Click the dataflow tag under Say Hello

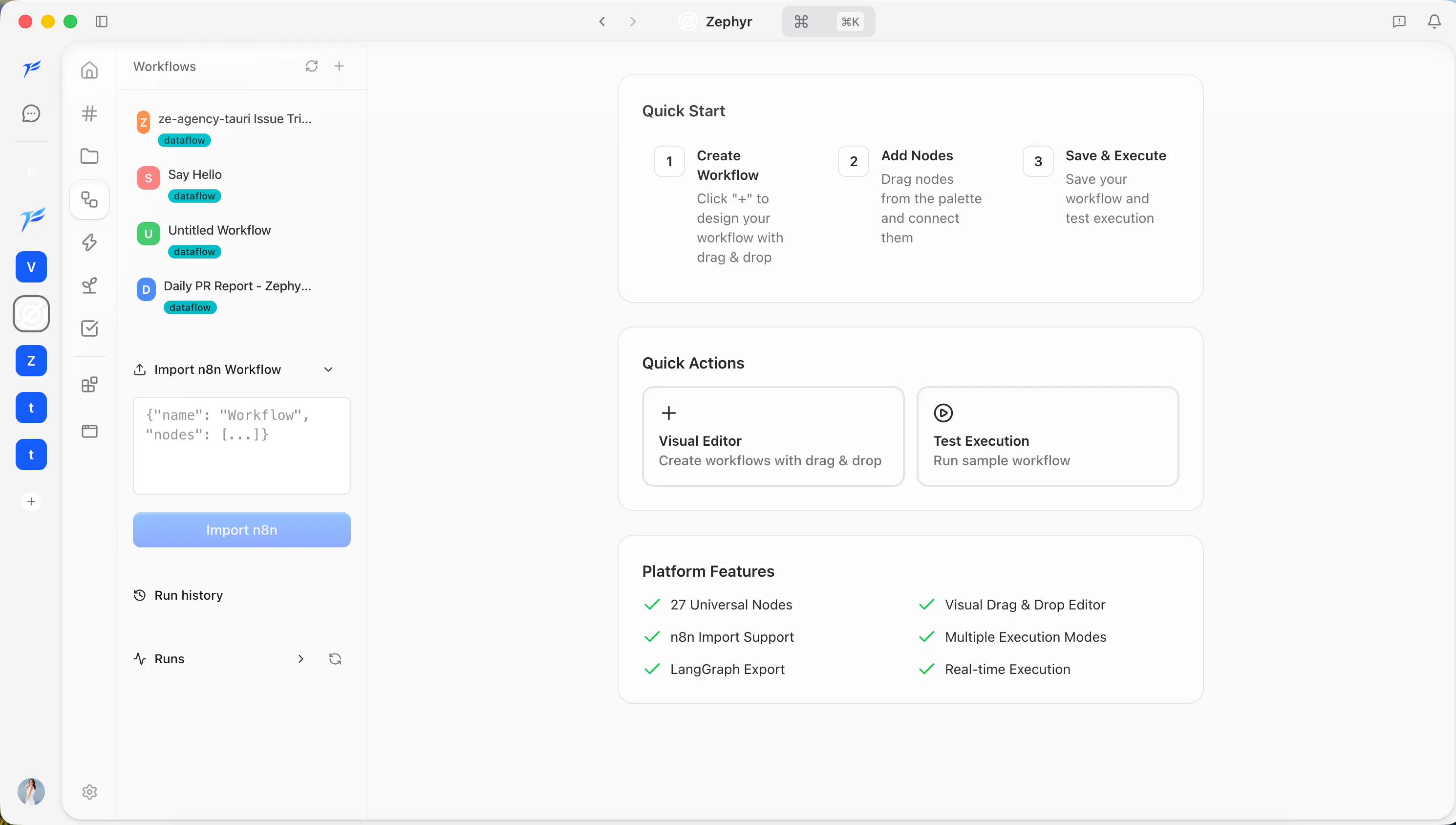click(x=194, y=196)
